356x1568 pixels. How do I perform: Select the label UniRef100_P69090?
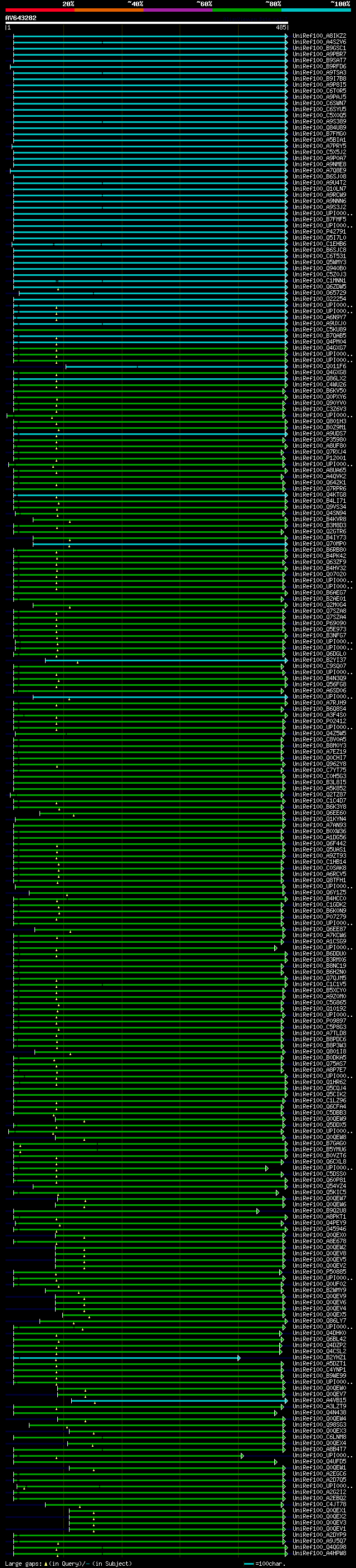(319, 624)
